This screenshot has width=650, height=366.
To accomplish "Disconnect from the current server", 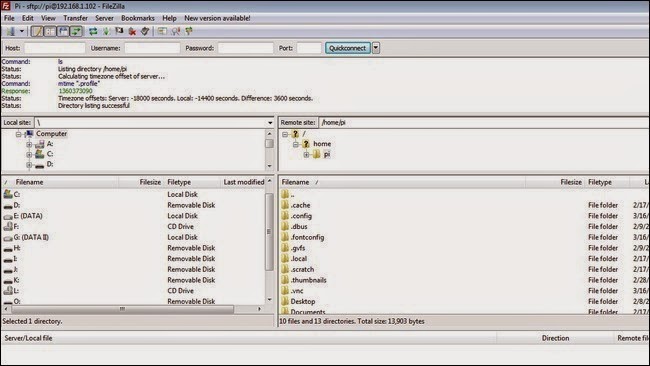I will [132, 31].
